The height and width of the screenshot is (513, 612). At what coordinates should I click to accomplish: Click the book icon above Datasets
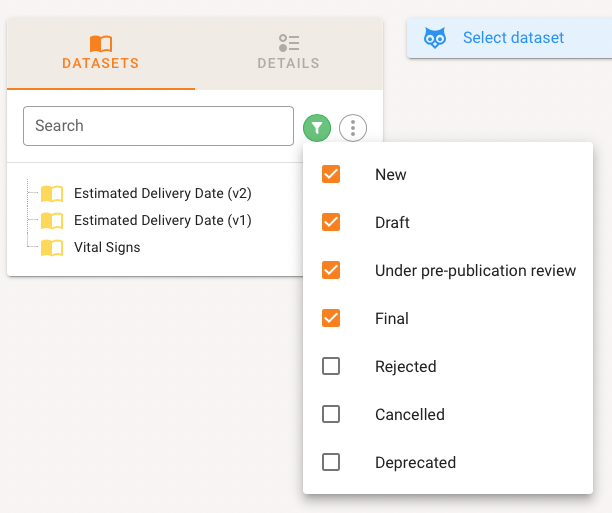point(100,43)
